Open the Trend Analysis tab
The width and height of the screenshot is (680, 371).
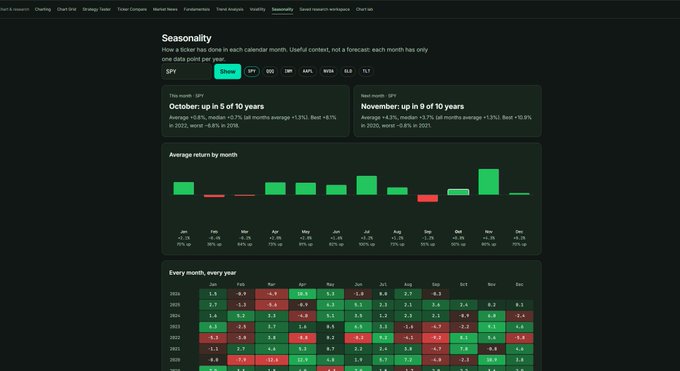pos(229,9)
